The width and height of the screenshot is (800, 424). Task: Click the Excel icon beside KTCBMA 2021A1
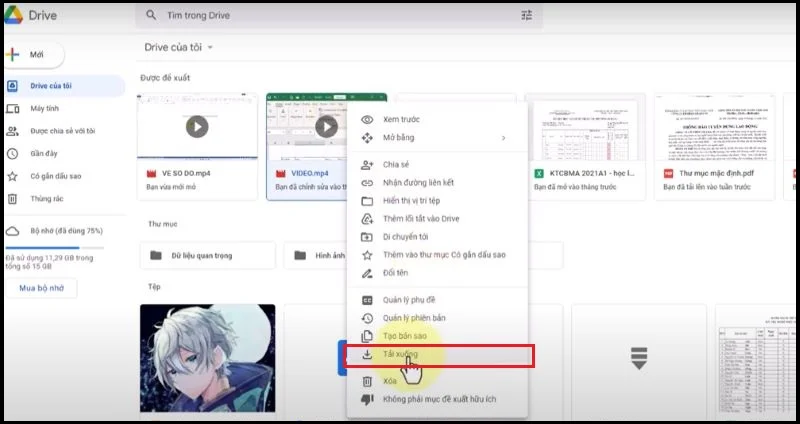[539, 173]
